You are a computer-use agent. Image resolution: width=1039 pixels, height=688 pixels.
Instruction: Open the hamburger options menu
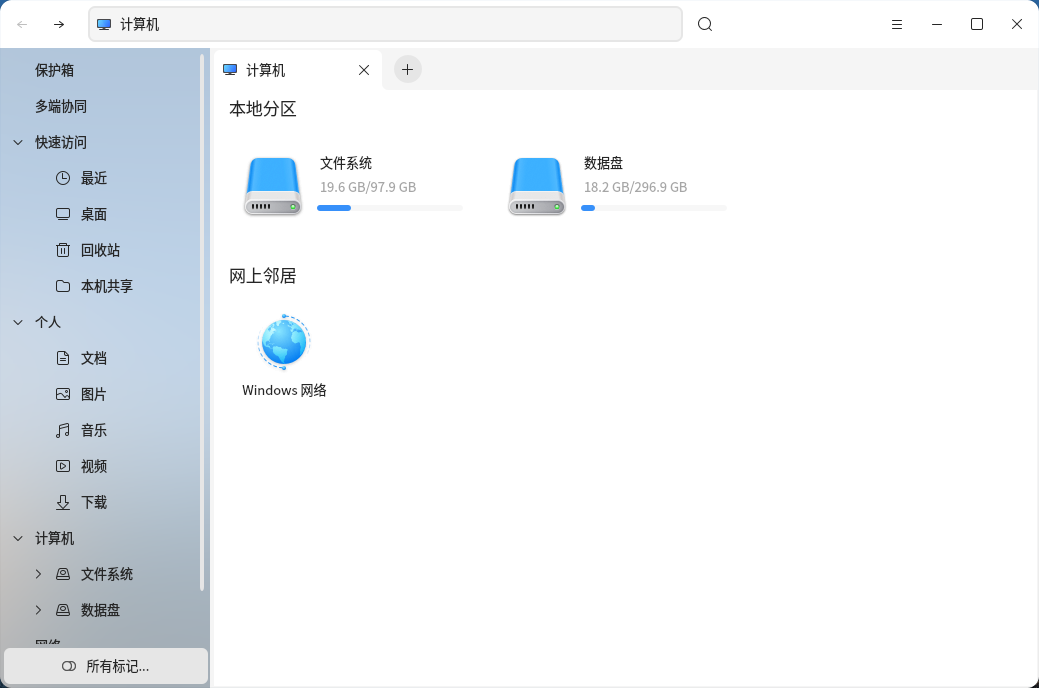(897, 25)
